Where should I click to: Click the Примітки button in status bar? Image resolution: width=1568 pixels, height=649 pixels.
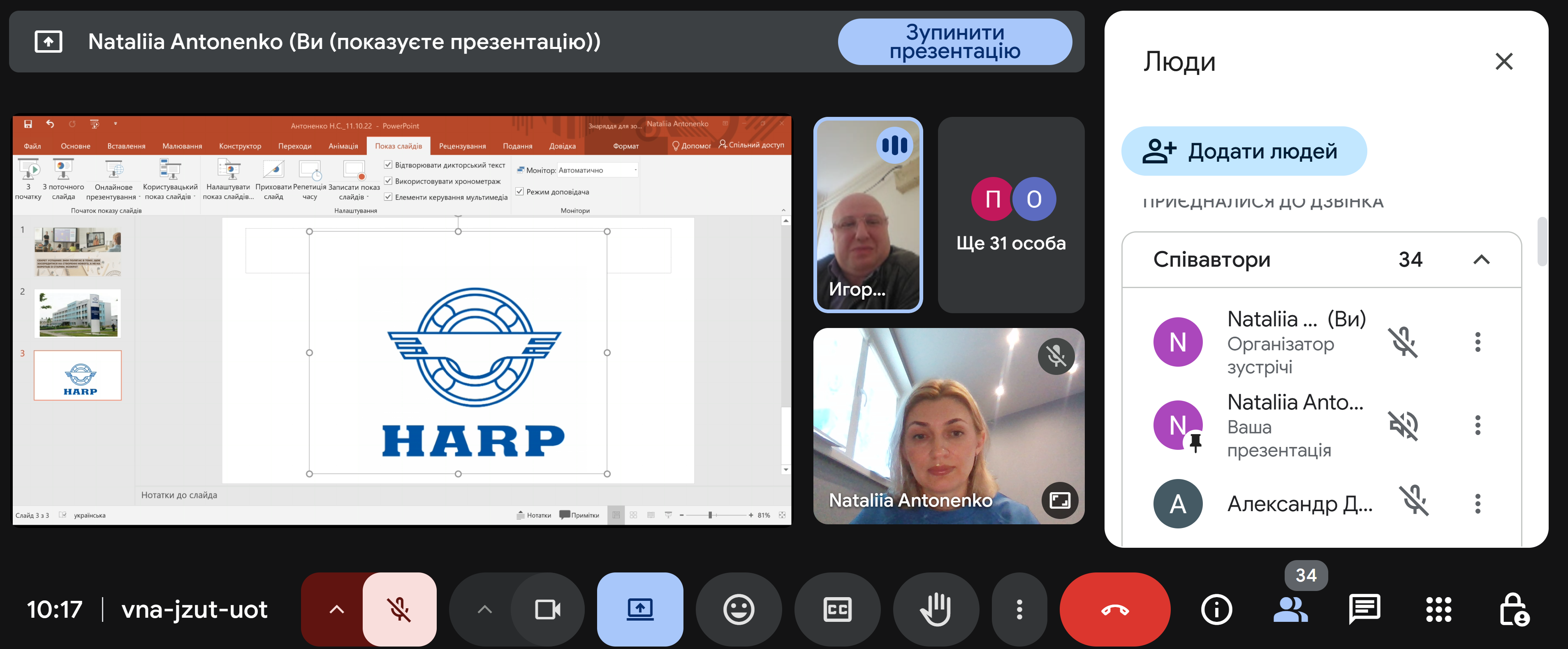tap(579, 516)
